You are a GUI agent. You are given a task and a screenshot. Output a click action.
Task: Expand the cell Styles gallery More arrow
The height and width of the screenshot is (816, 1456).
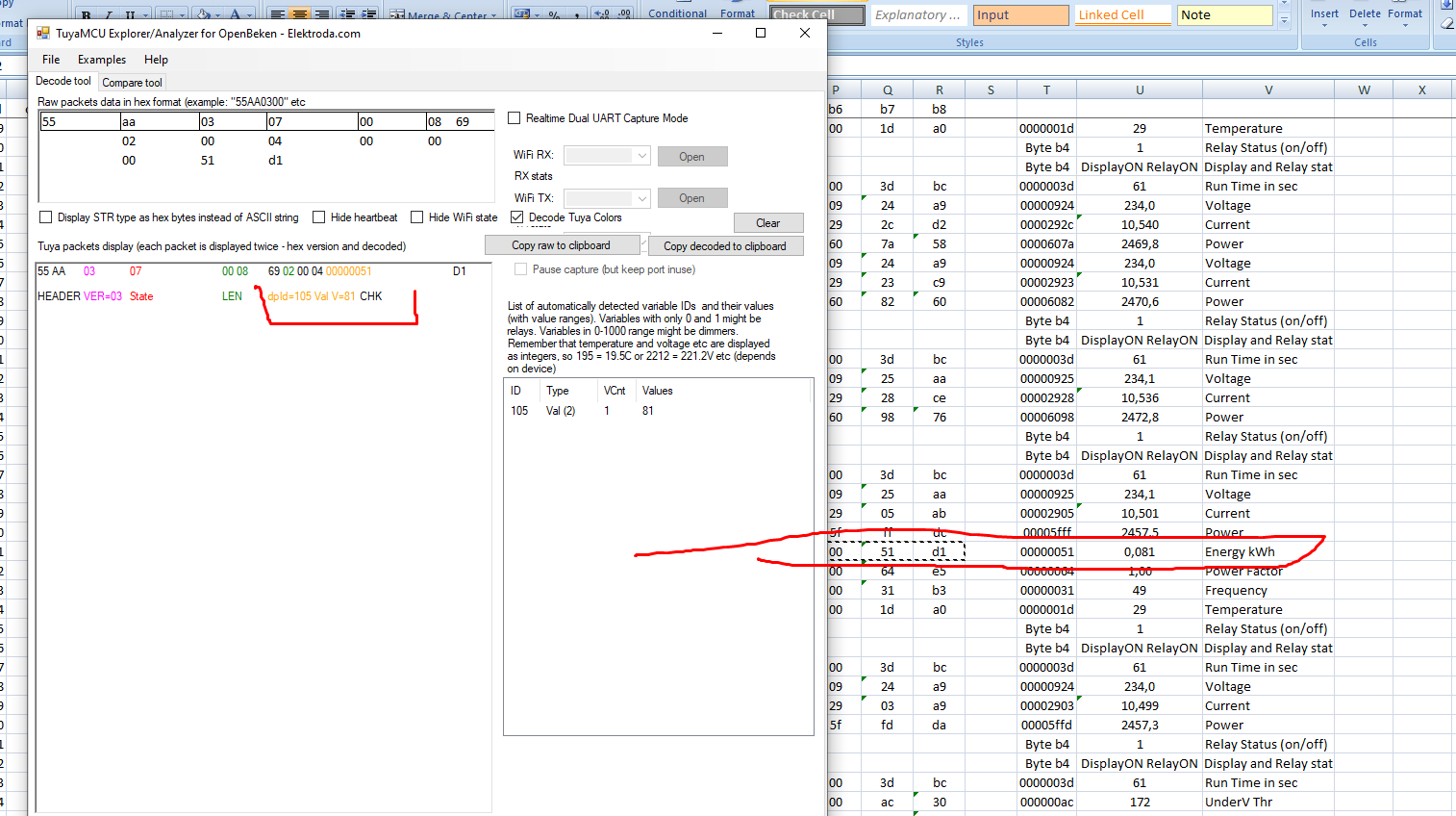point(1284,20)
